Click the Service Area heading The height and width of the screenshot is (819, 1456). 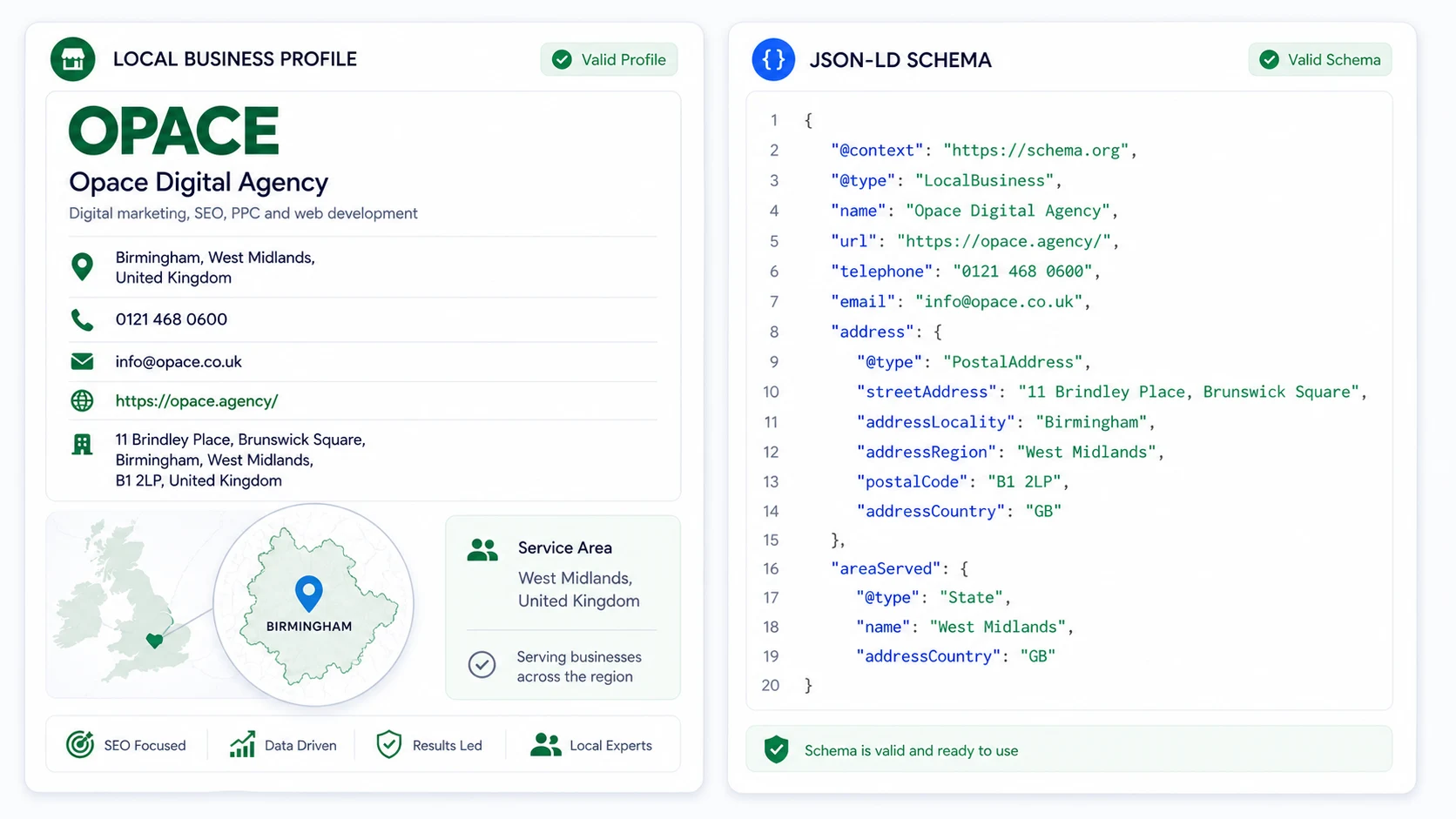click(x=565, y=547)
